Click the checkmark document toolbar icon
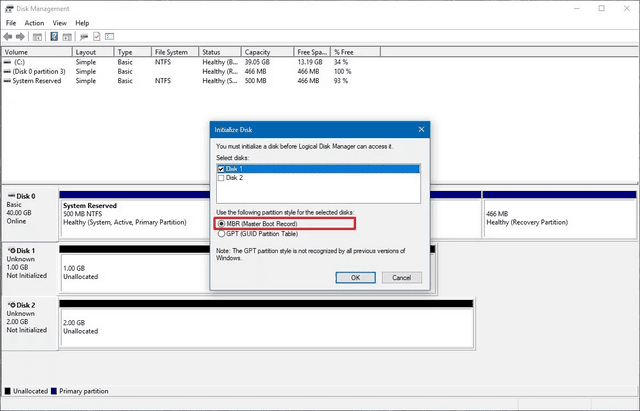640x411 pixels. [x=97, y=37]
